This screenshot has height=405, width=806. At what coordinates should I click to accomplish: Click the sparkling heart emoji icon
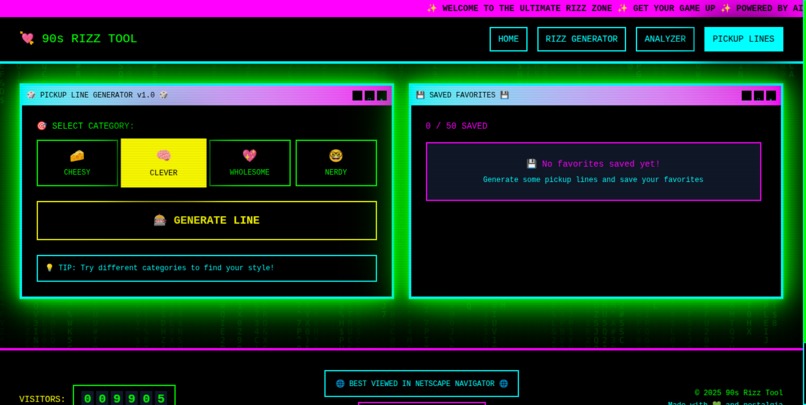pyautogui.click(x=250, y=156)
